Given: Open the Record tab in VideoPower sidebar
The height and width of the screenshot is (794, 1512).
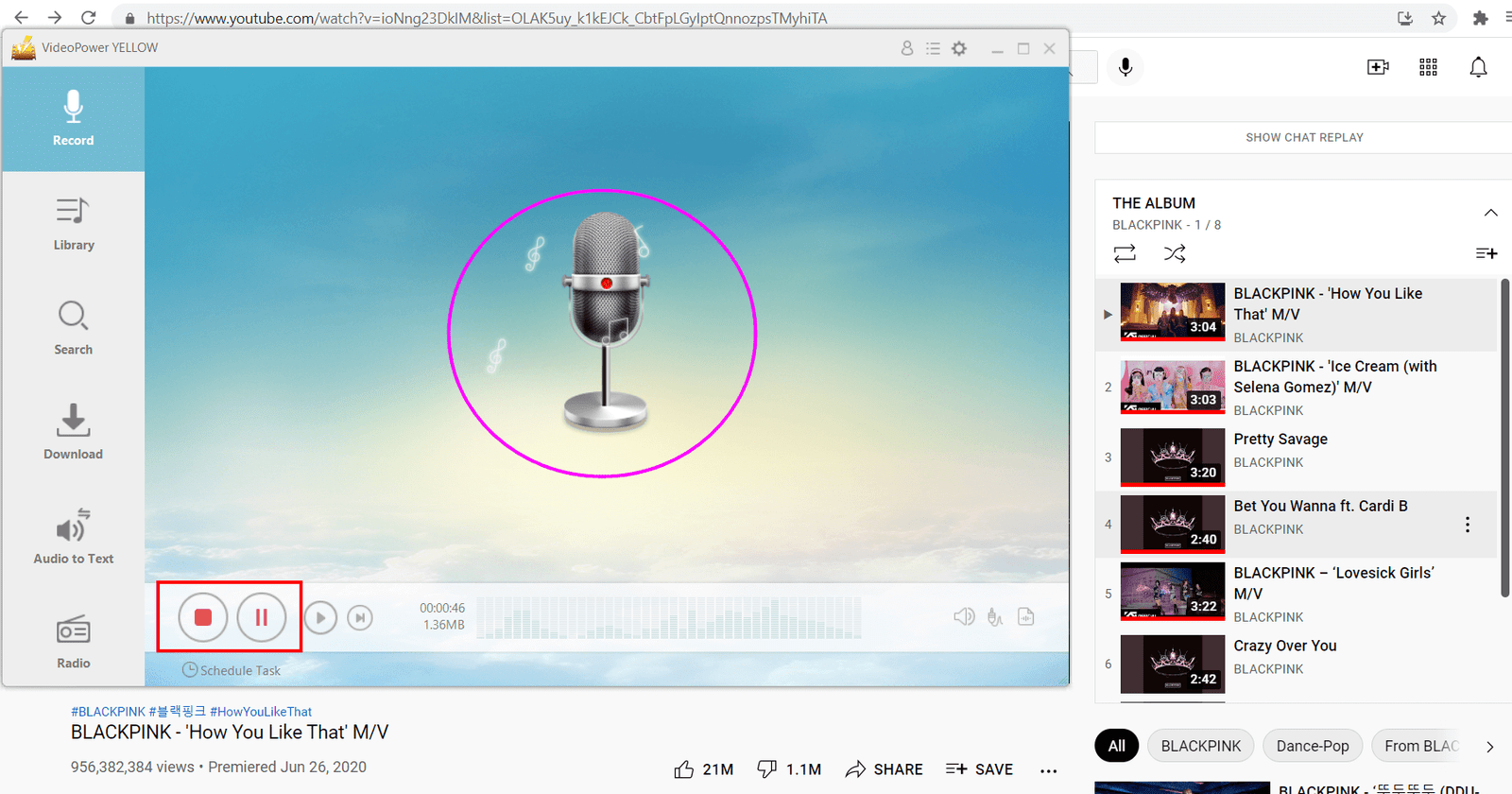Looking at the screenshot, I should (73, 119).
